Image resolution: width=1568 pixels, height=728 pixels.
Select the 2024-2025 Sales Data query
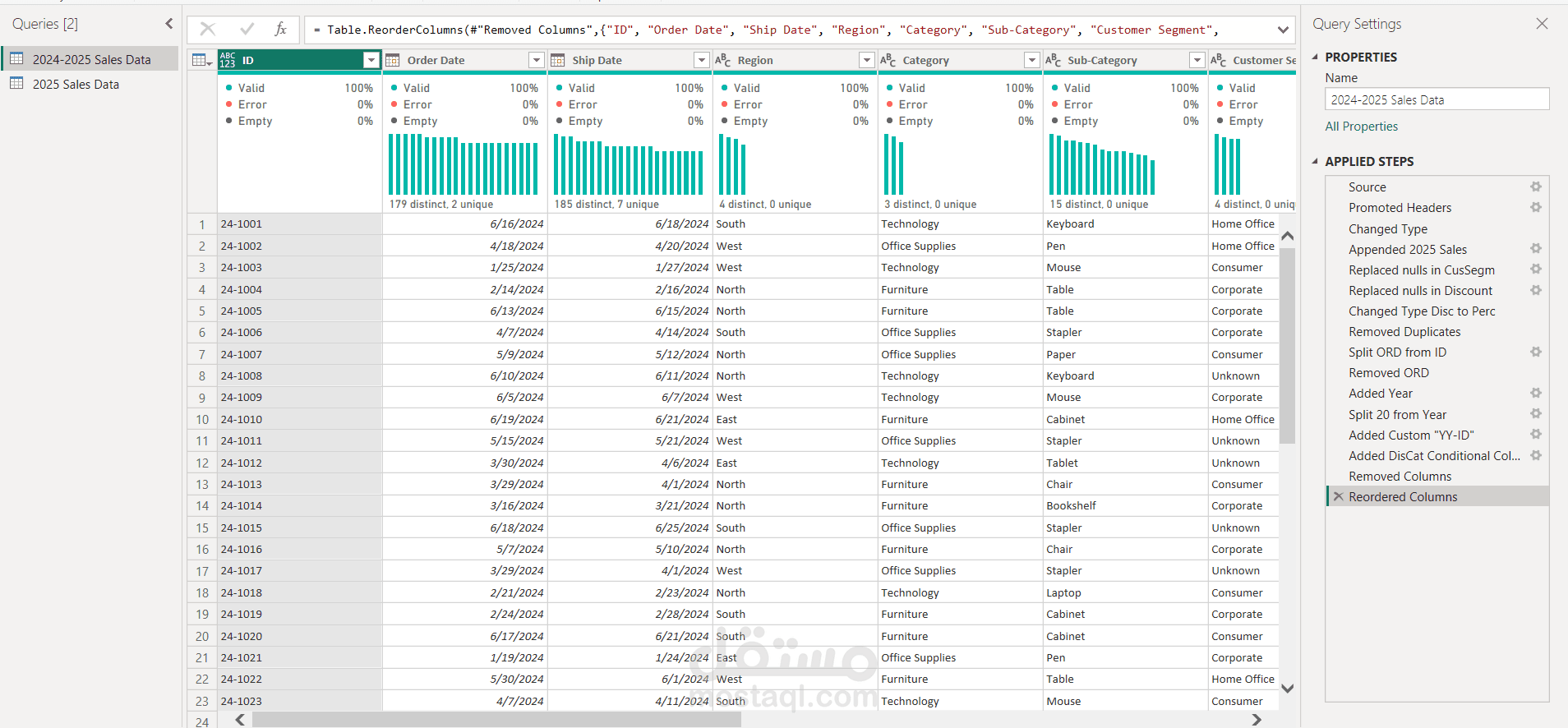click(x=90, y=59)
